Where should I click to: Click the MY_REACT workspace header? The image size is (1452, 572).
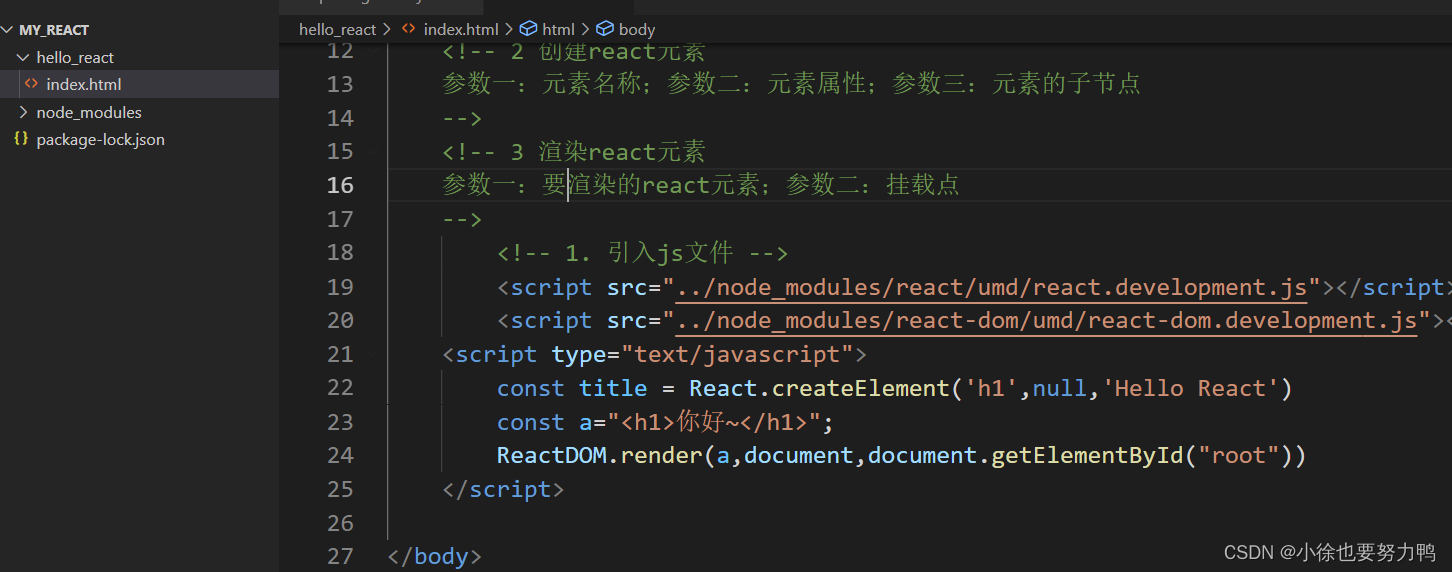[54, 30]
